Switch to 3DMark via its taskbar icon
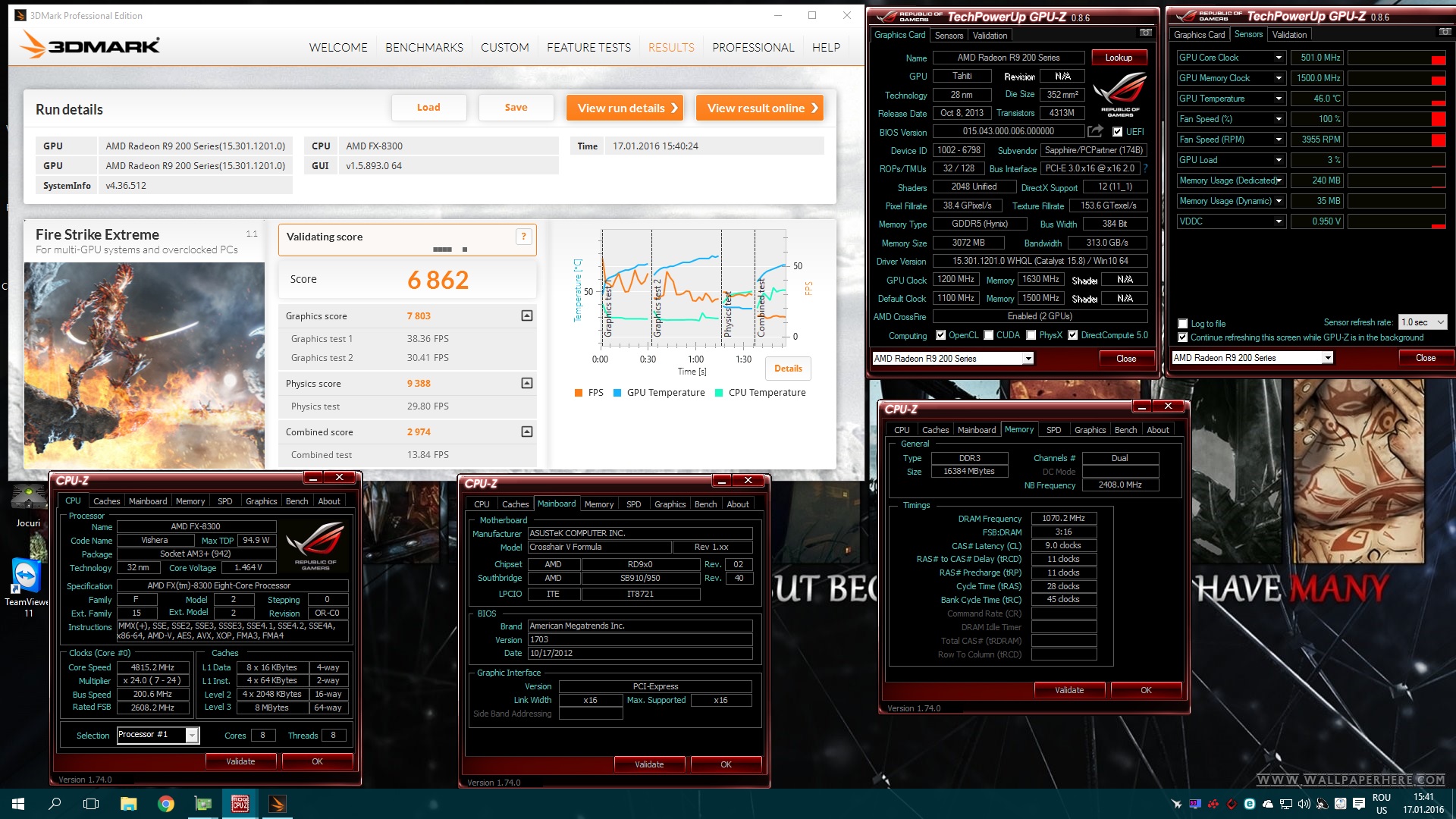This screenshot has height=819, width=1456. pyautogui.click(x=278, y=804)
